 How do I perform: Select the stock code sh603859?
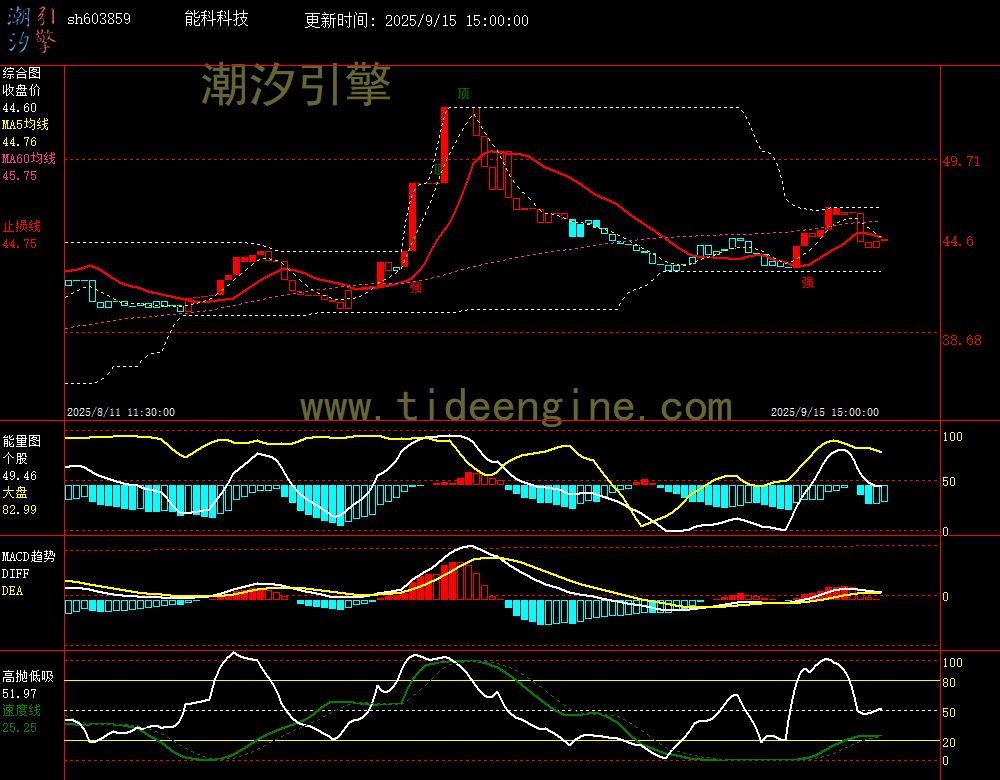click(99, 19)
